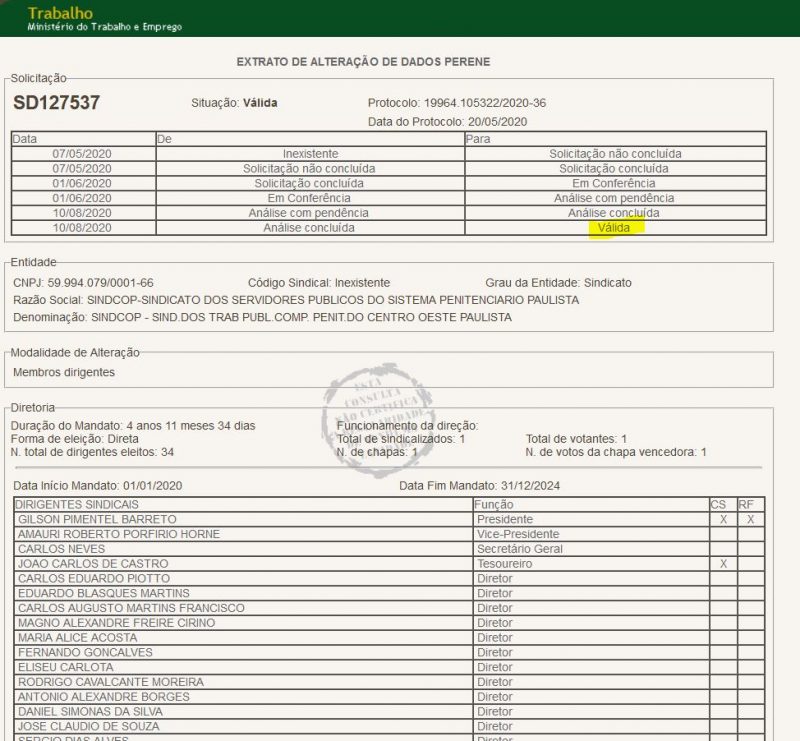Click 'Análise concluída' in the De column
Viewport: 800px width, 741px height.
tap(310, 228)
